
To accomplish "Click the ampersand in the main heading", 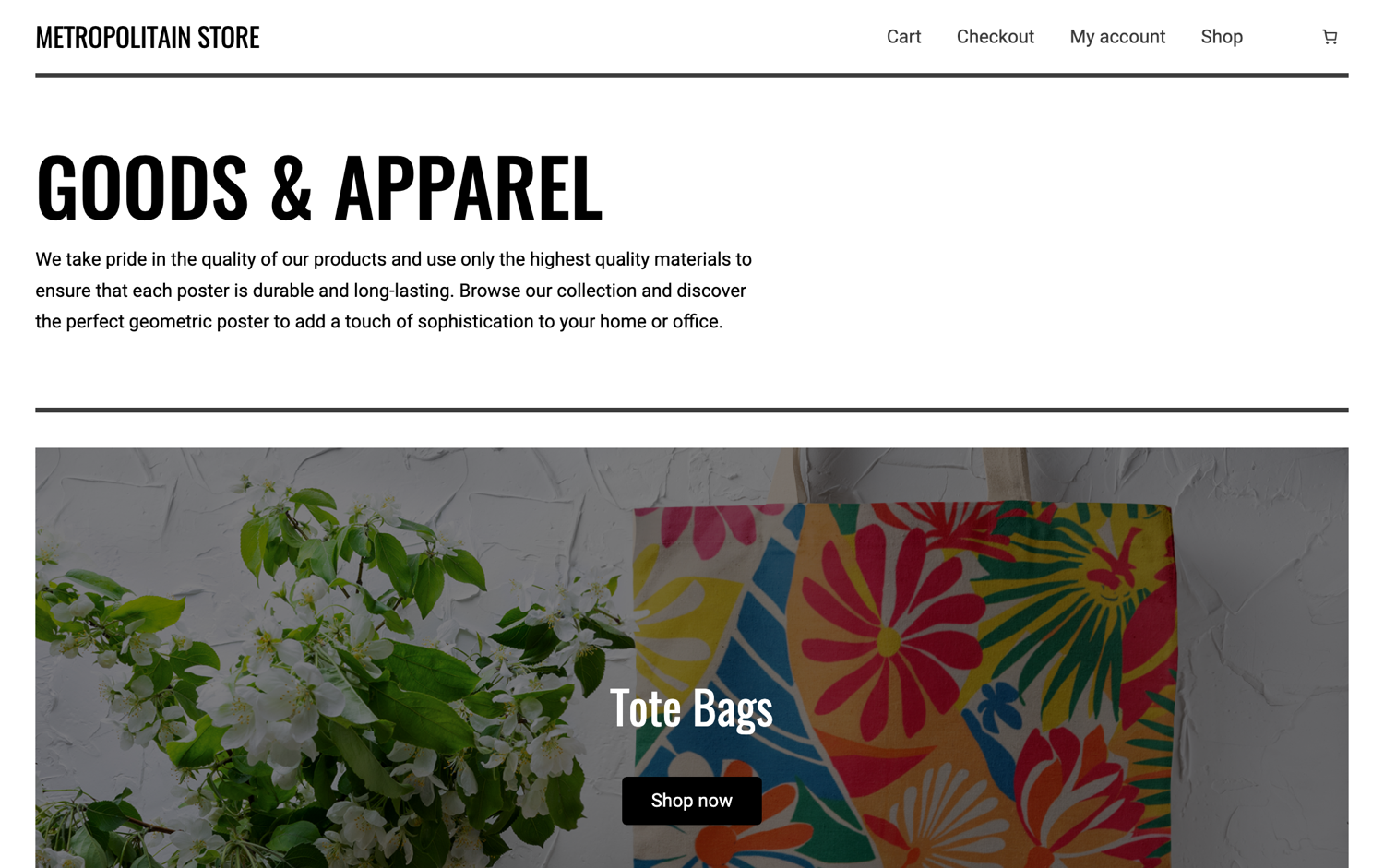I will (x=292, y=187).
